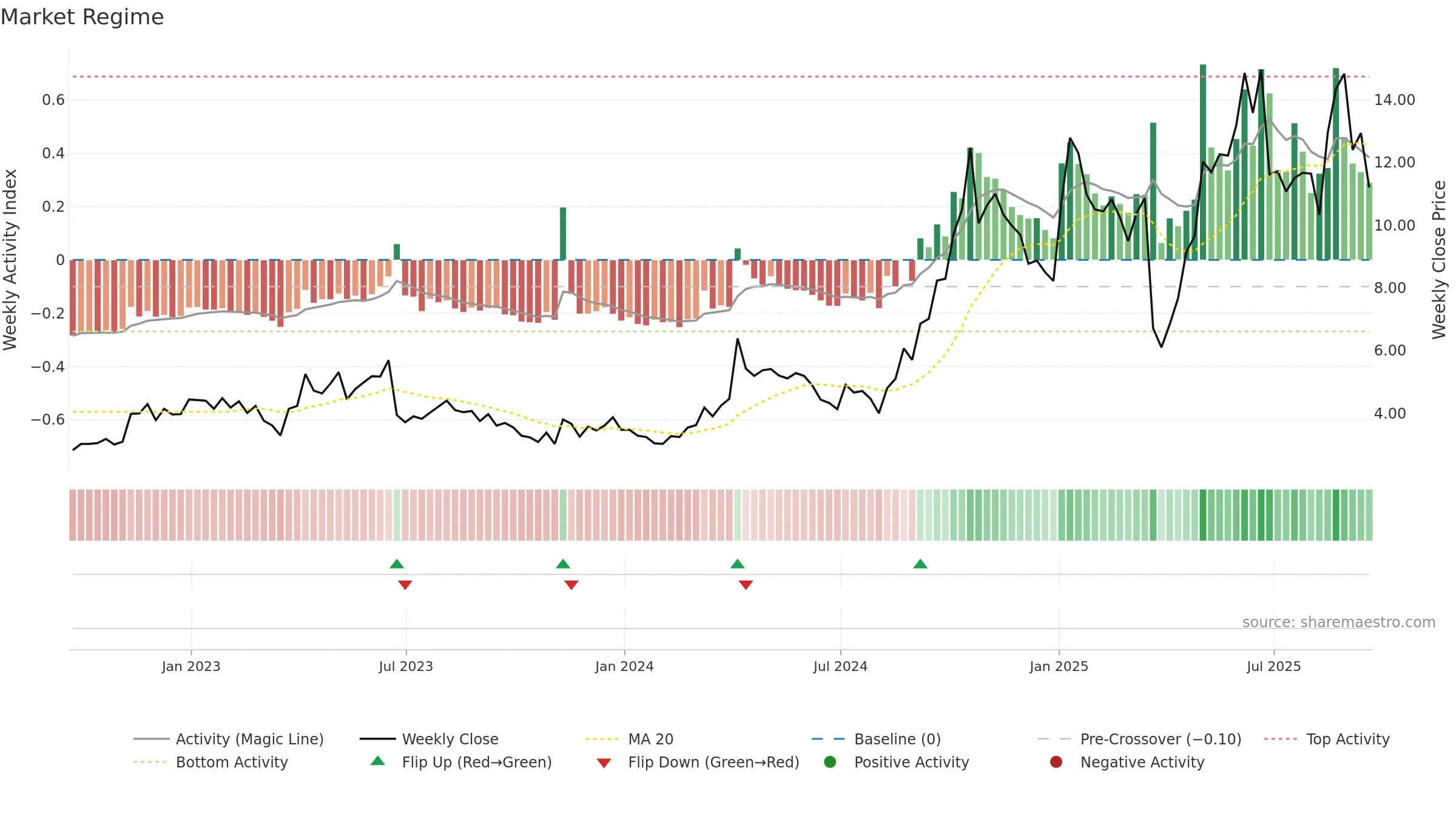Click the red down-triangle icon in the legend

(604, 763)
